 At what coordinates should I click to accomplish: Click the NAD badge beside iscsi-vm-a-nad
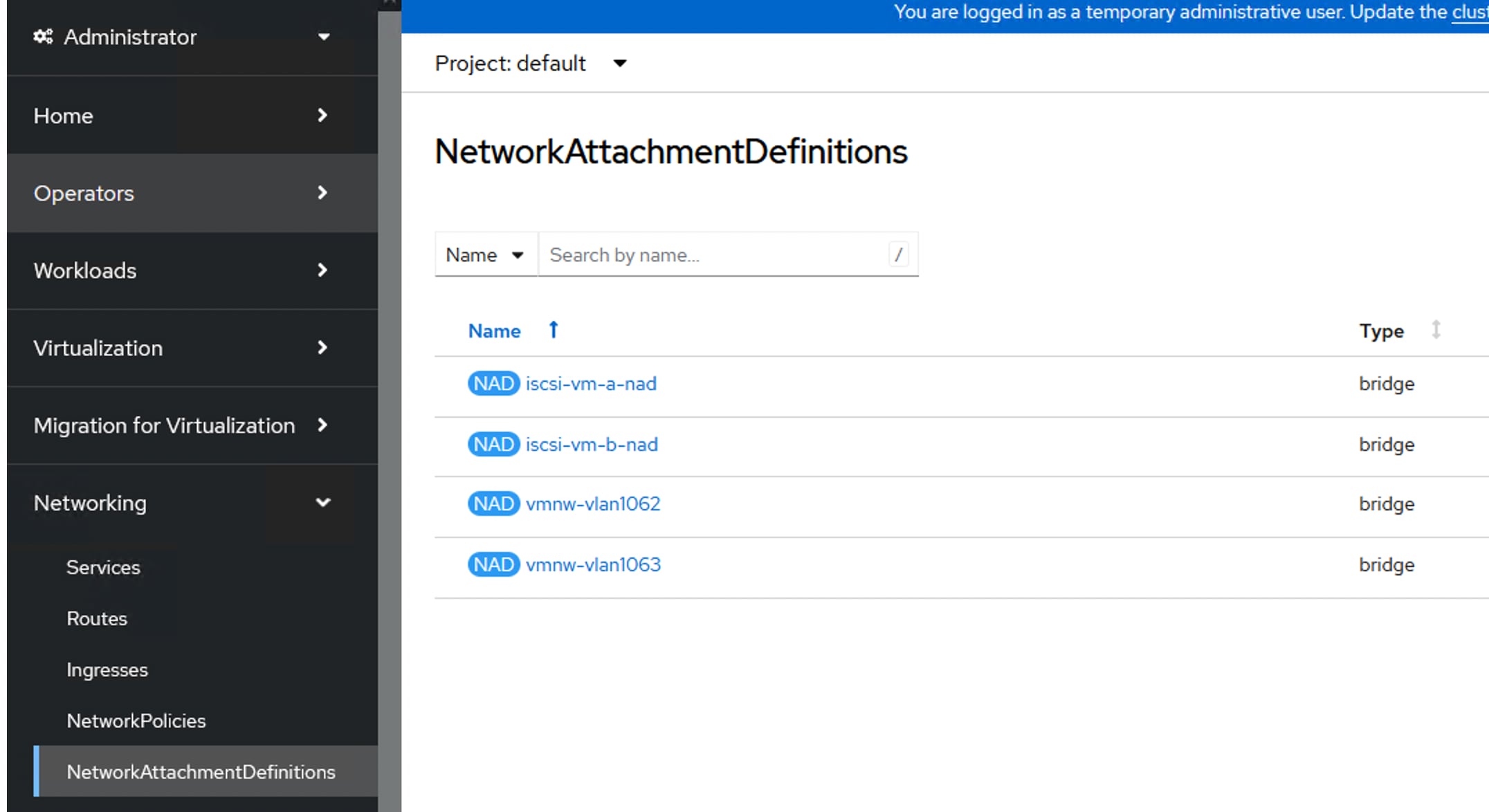point(493,384)
